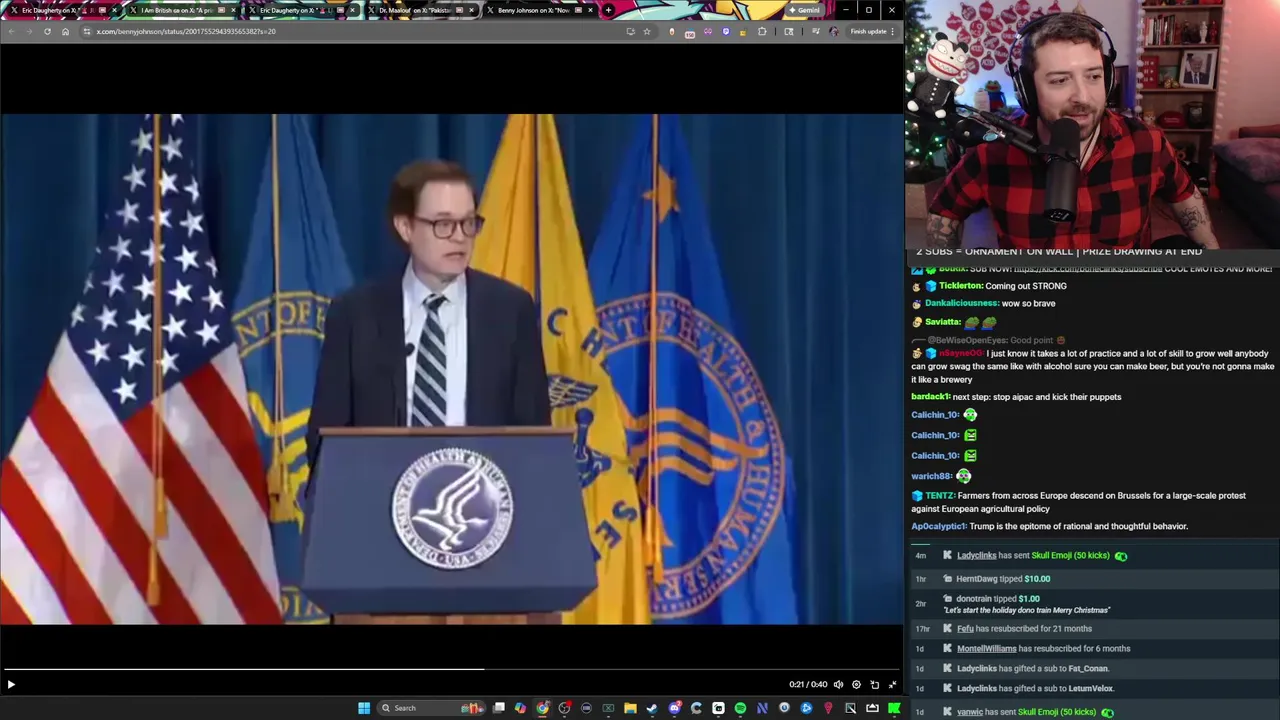Open the kick.com subscribe link in chat

click(1088, 269)
